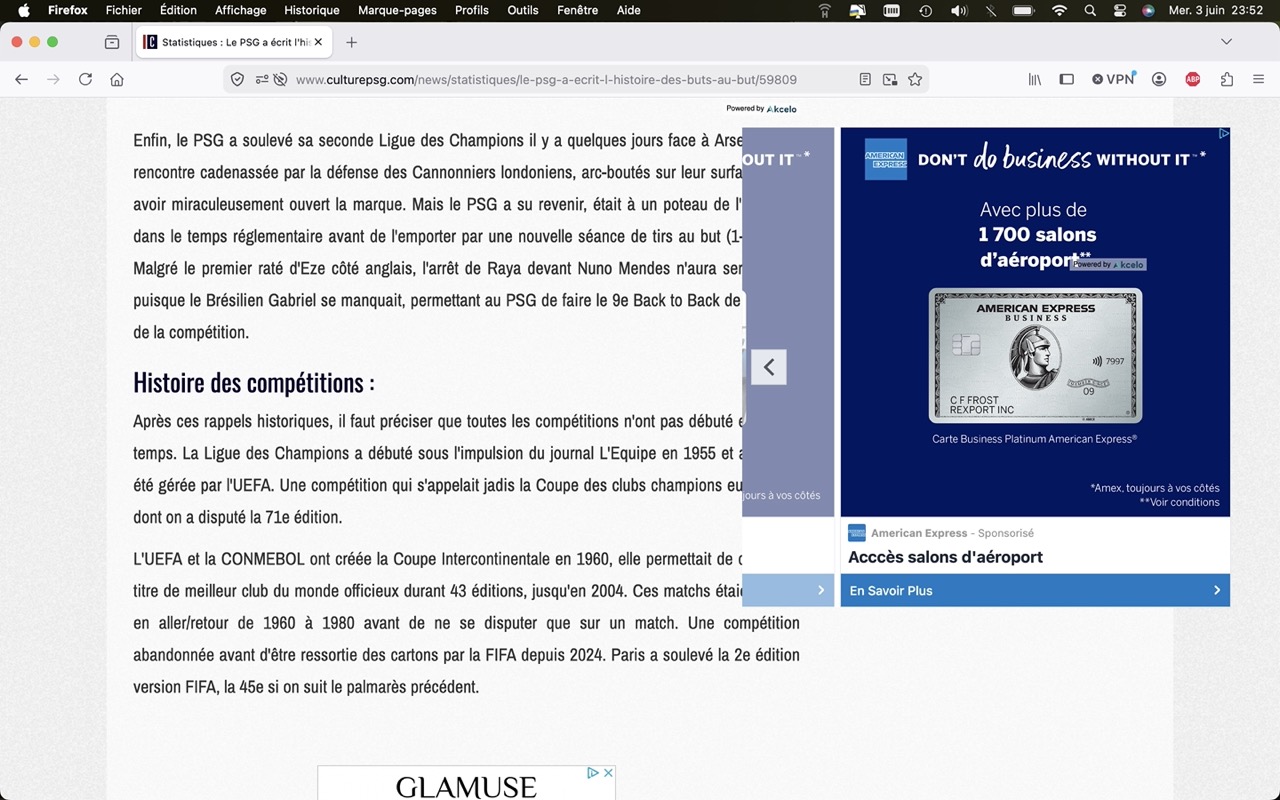Open the Outils menu
1280x800 pixels.
[x=523, y=11]
